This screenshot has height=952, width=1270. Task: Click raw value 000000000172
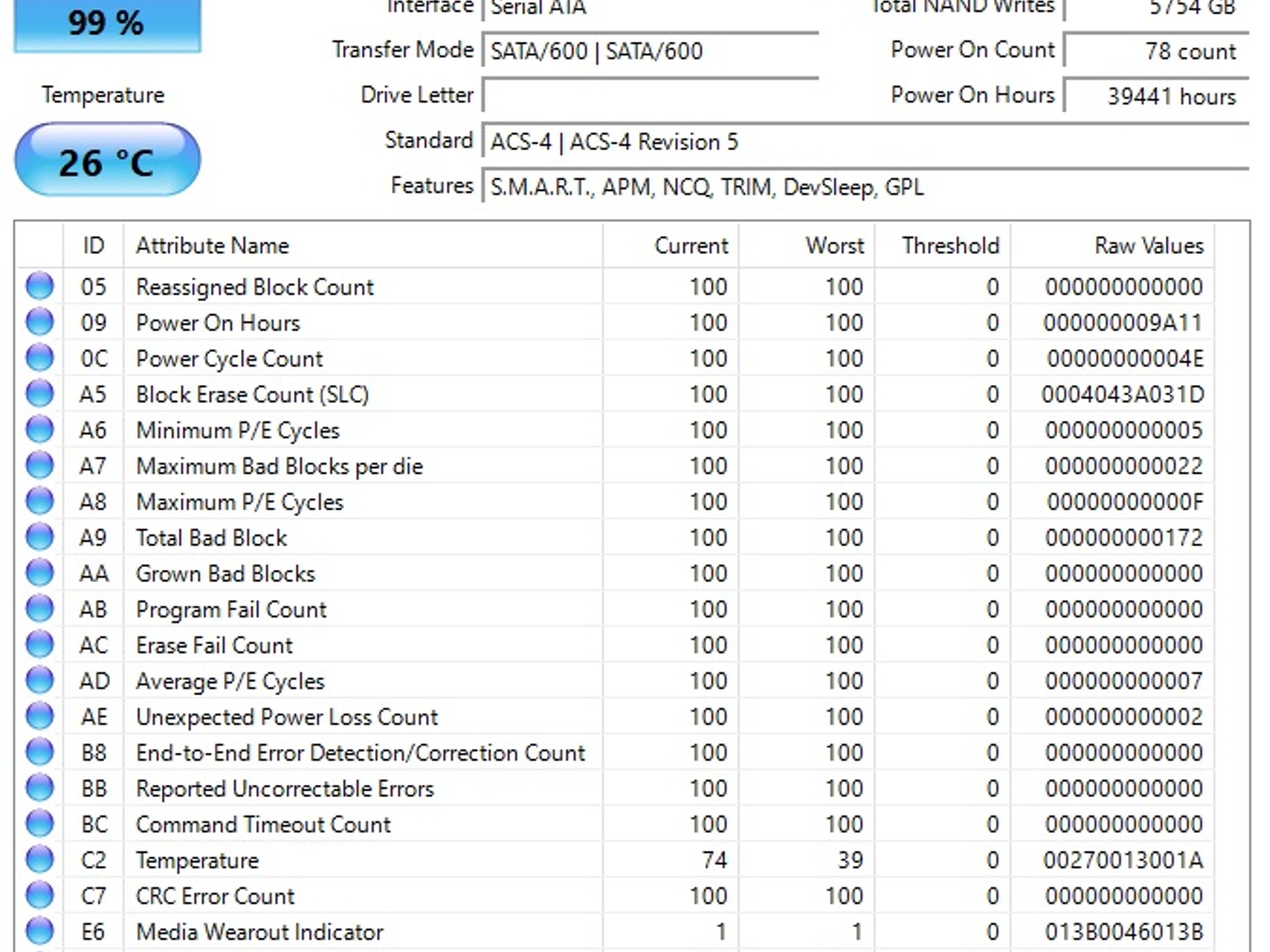(x=1124, y=538)
